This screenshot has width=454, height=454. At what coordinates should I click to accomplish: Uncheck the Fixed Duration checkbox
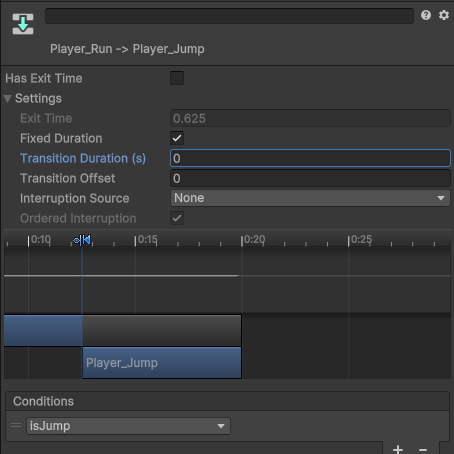tap(177, 138)
